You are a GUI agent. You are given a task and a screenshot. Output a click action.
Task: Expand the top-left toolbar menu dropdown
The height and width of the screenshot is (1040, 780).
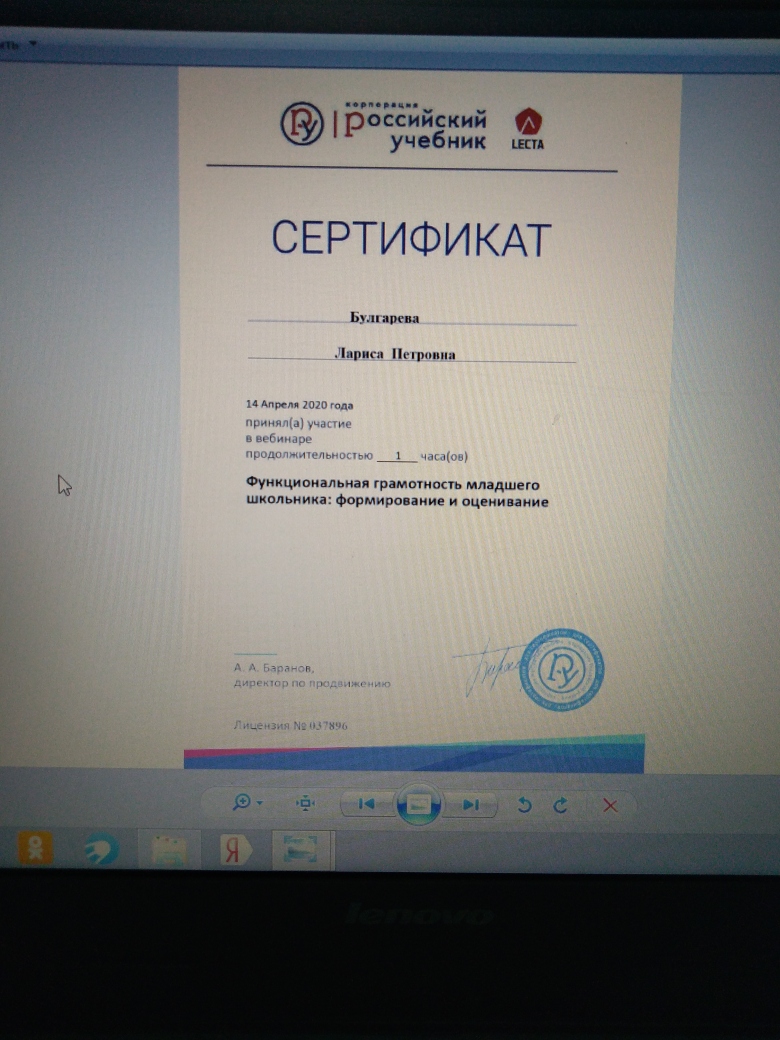33,44
